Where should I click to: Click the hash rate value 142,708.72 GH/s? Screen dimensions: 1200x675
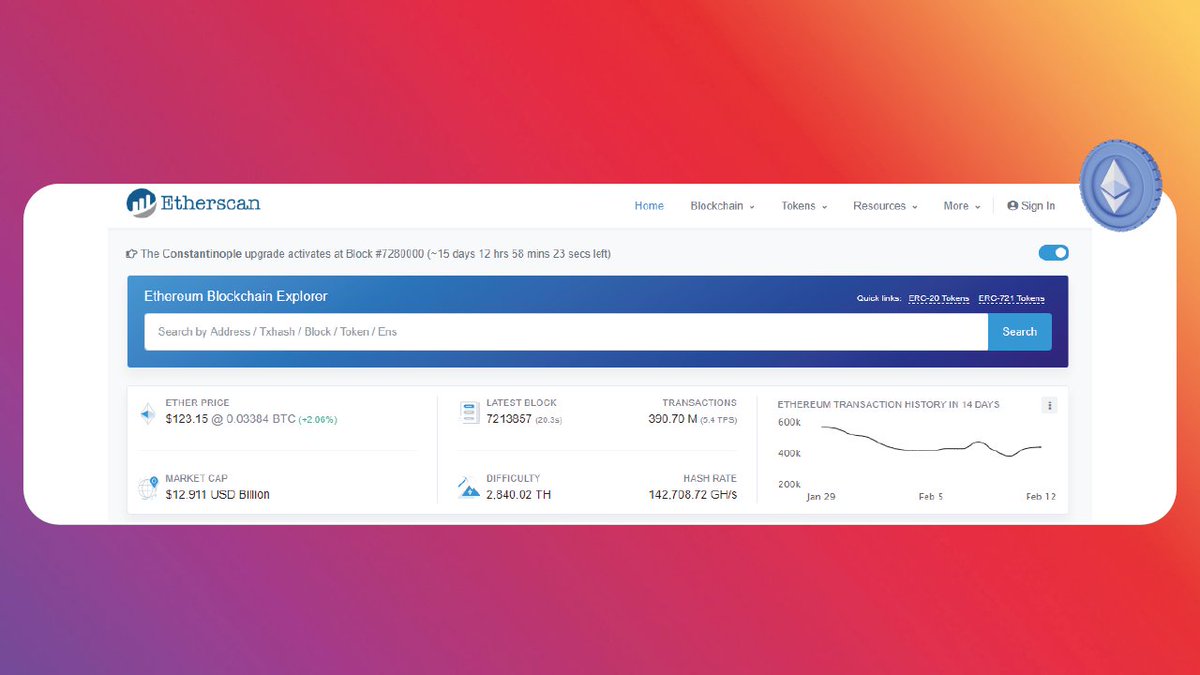693,494
